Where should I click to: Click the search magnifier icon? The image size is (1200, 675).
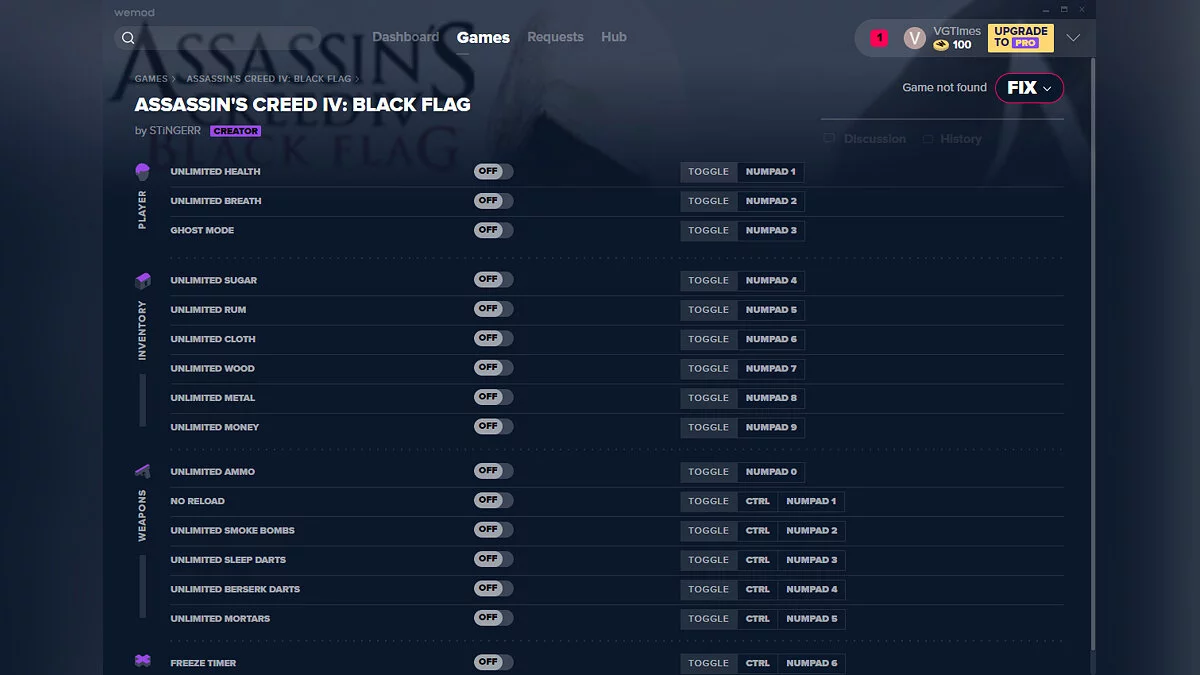point(128,37)
